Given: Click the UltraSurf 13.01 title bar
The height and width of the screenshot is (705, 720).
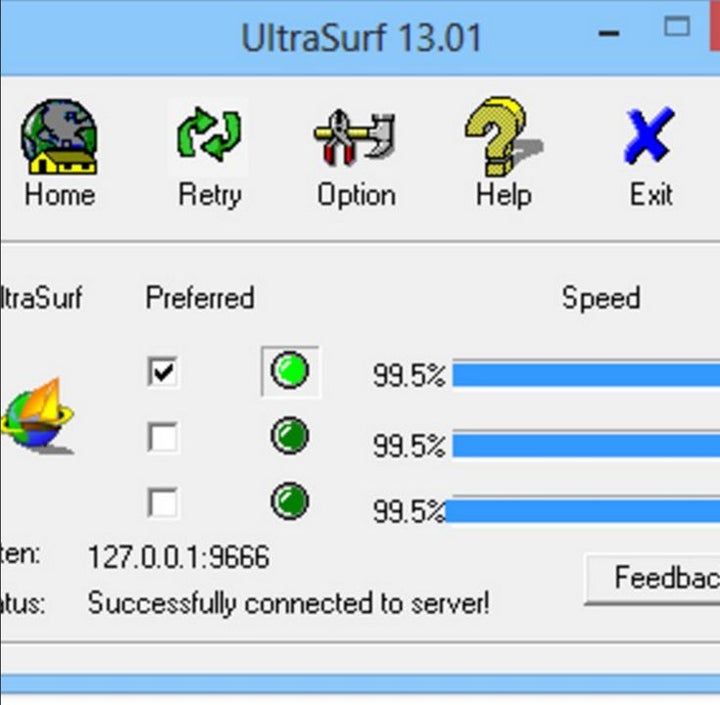Looking at the screenshot, I should tap(360, 38).
